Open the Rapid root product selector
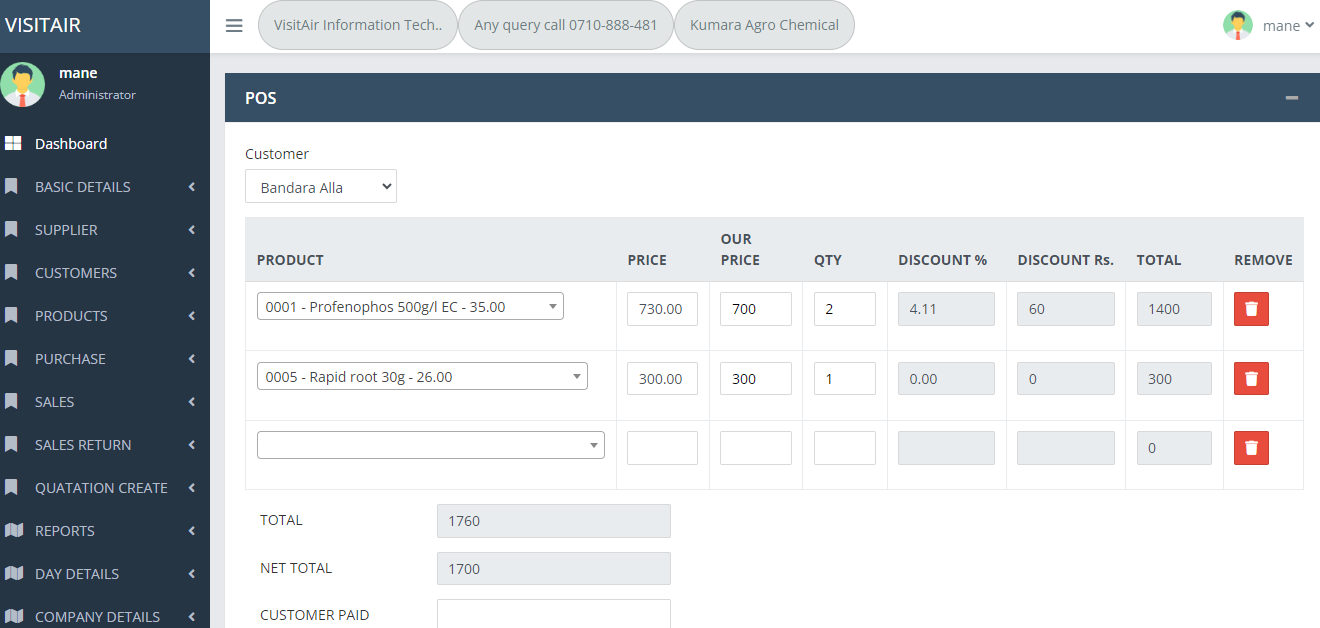1320x628 pixels. click(x=422, y=377)
